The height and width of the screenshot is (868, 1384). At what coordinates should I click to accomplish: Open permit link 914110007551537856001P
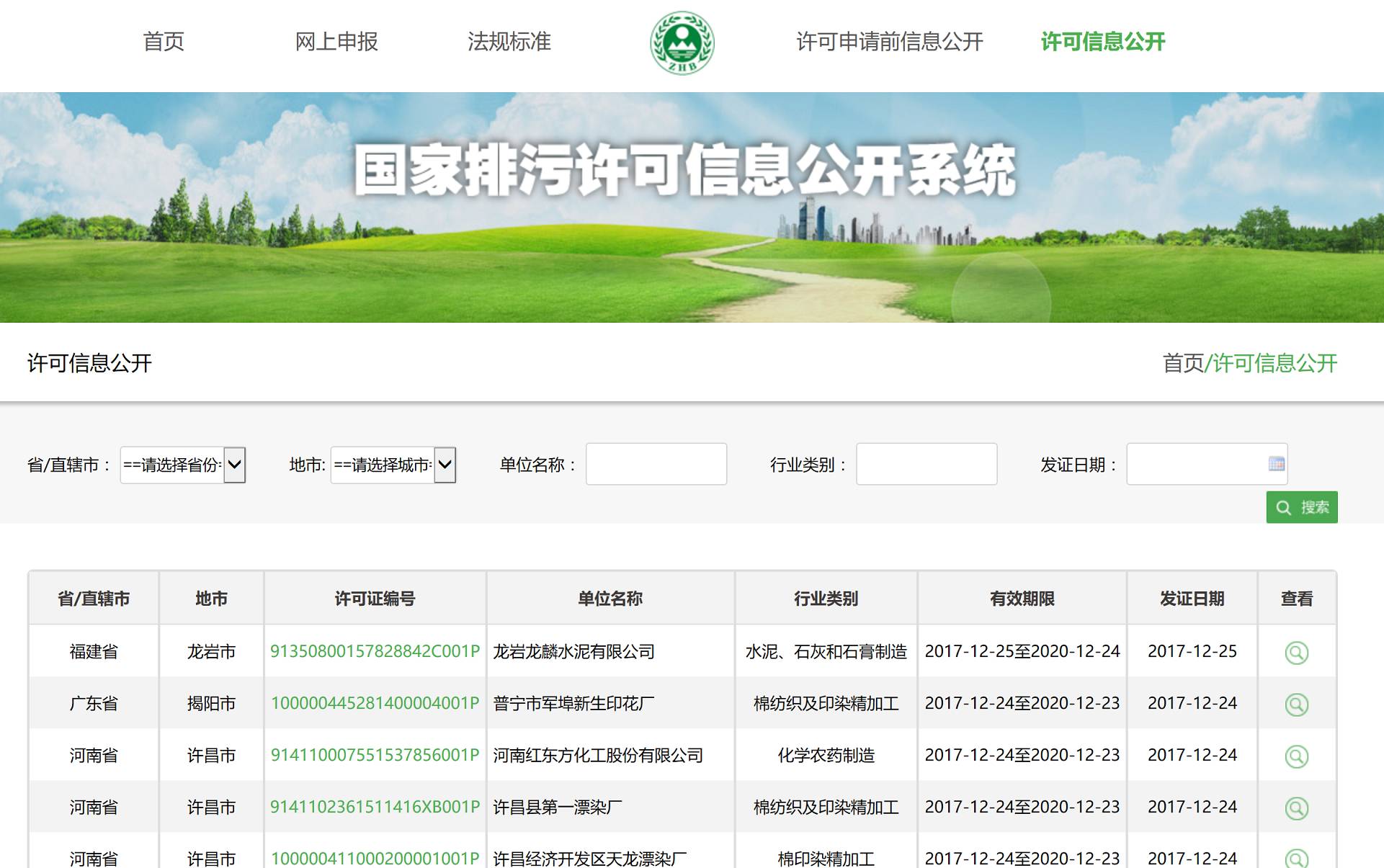click(x=375, y=755)
